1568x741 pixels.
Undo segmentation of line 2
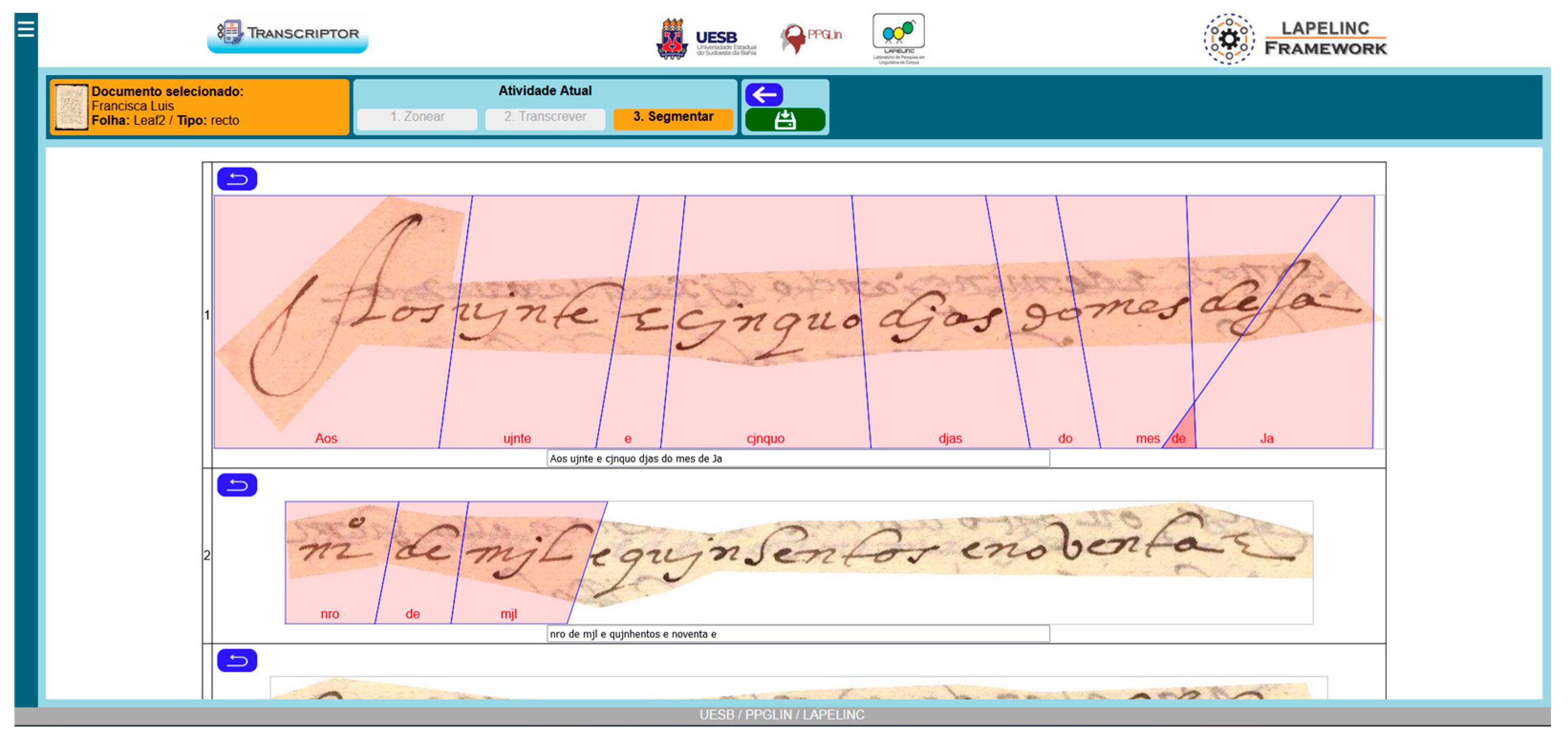[x=237, y=485]
